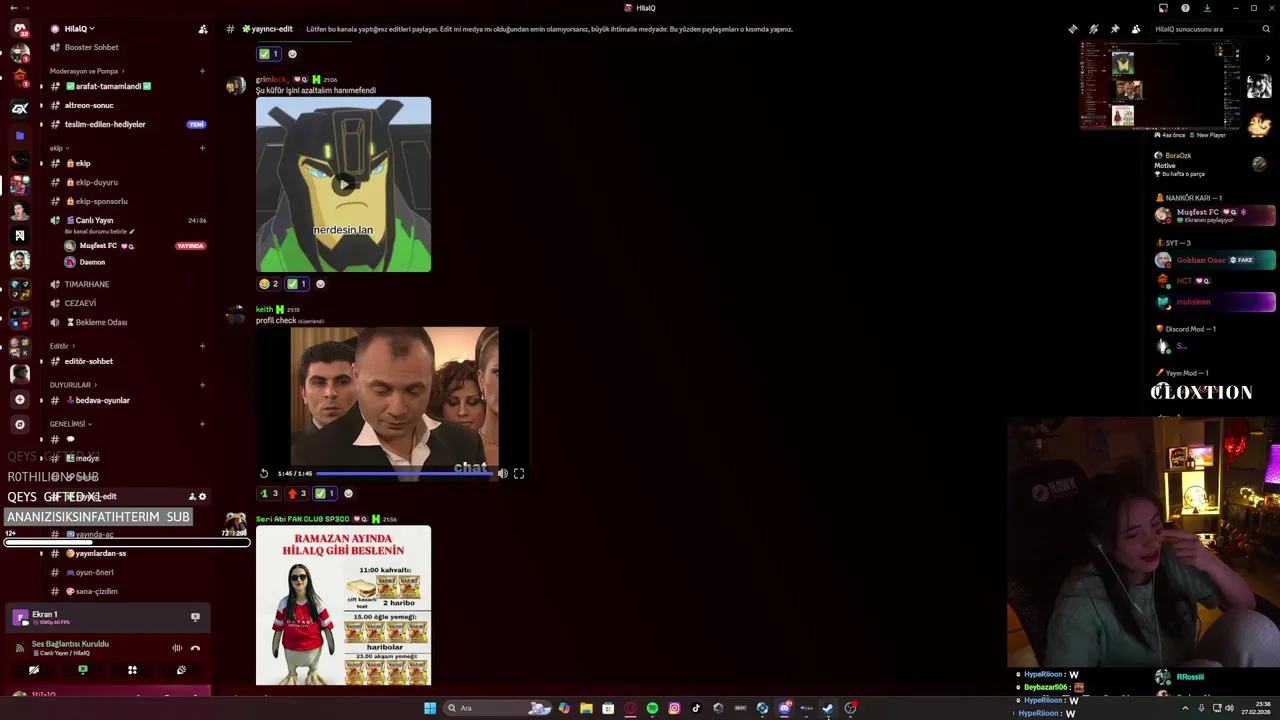Show member list icon in header
Viewport: 1280px width, 720px height.
coord(1136,29)
